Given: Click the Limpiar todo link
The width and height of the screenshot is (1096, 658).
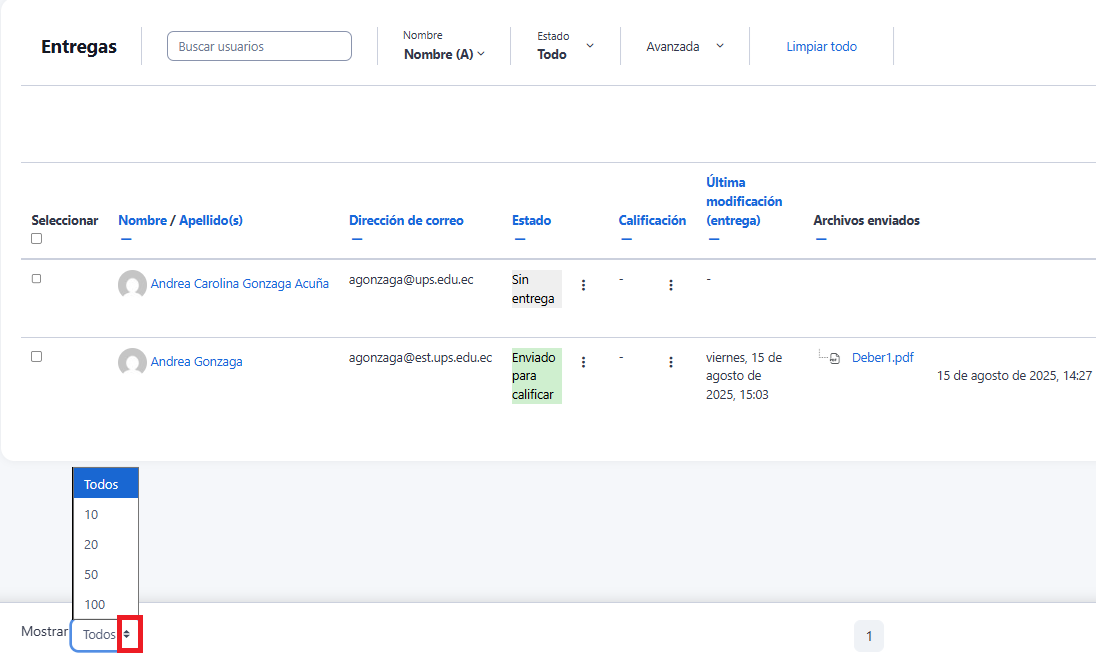Looking at the screenshot, I should 821,46.
